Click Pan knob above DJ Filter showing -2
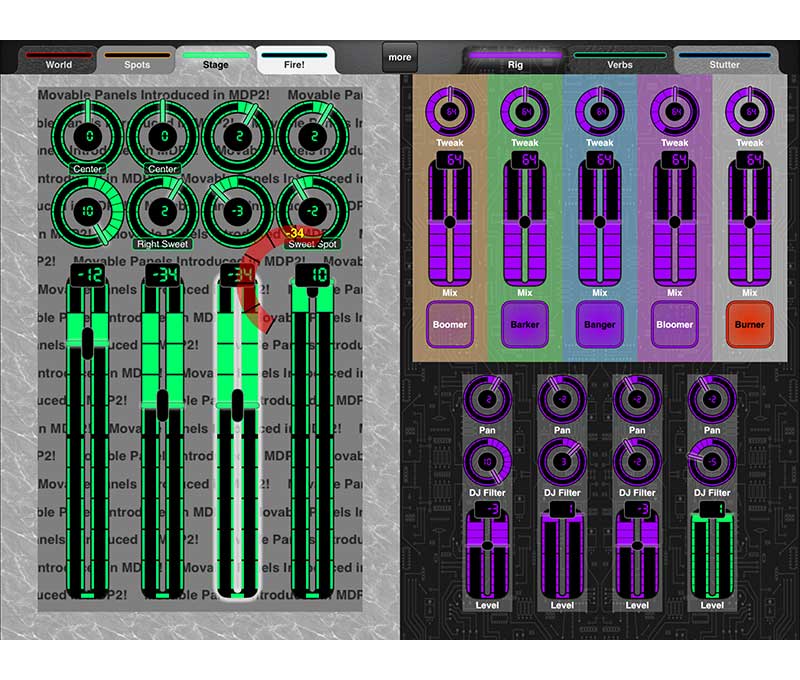Viewport: 800px width, 680px height. click(x=637, y=399)
